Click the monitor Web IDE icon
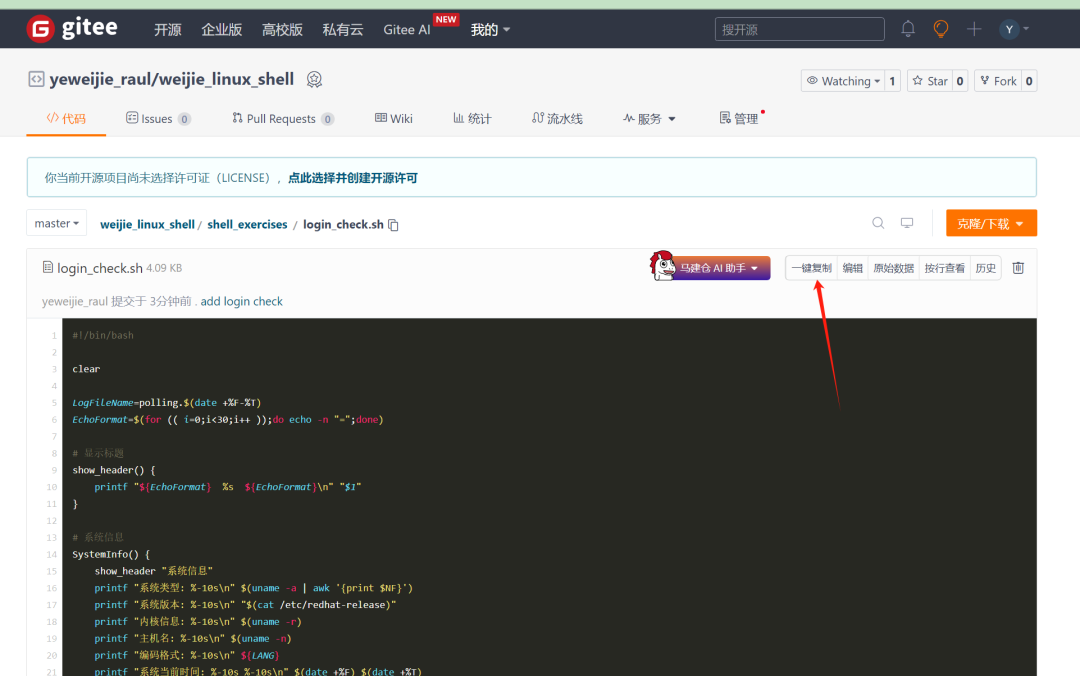 point(907,223)
